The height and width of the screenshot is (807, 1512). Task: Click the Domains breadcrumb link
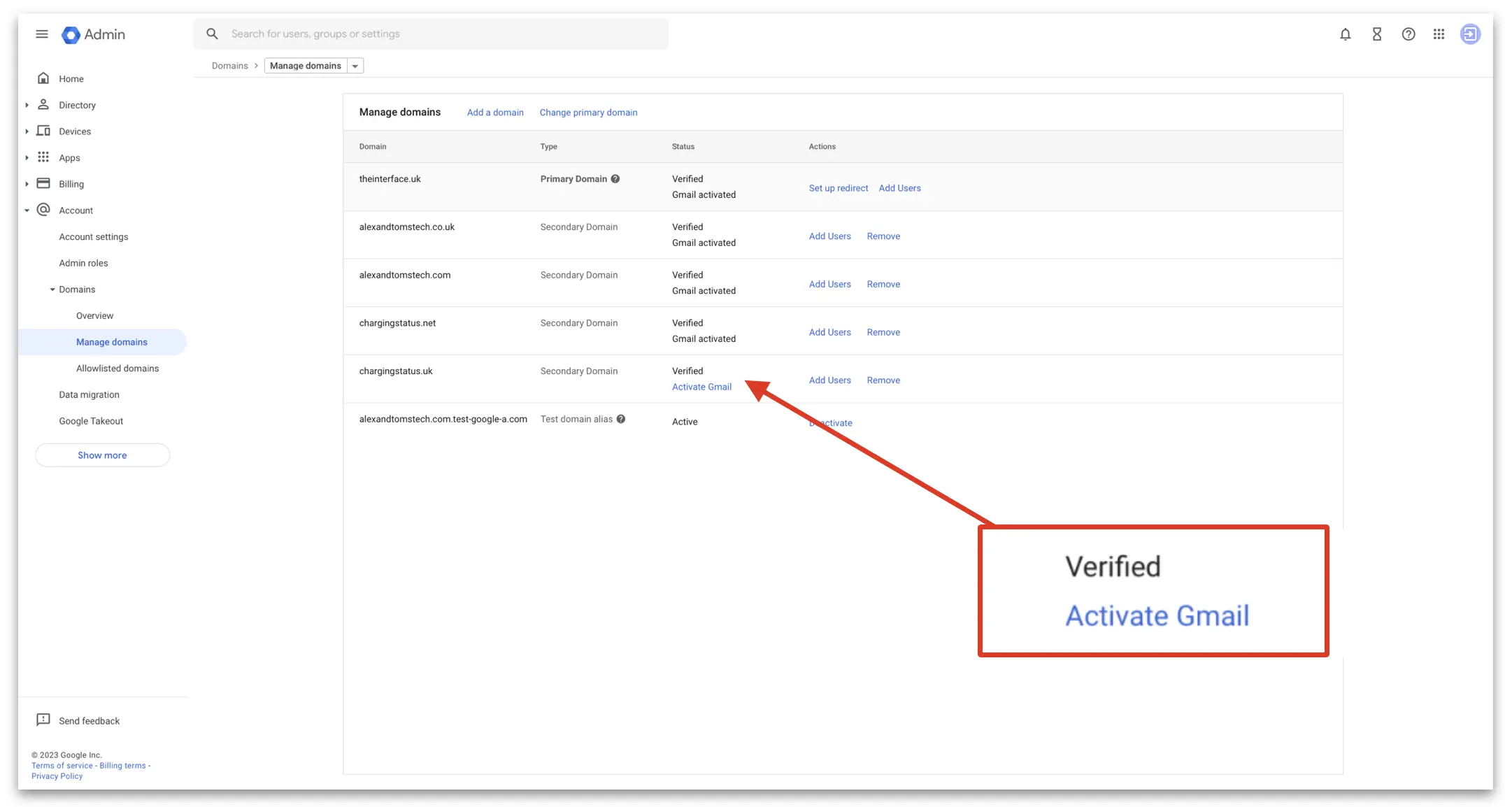pyautogui.click(x=229, y=66)
